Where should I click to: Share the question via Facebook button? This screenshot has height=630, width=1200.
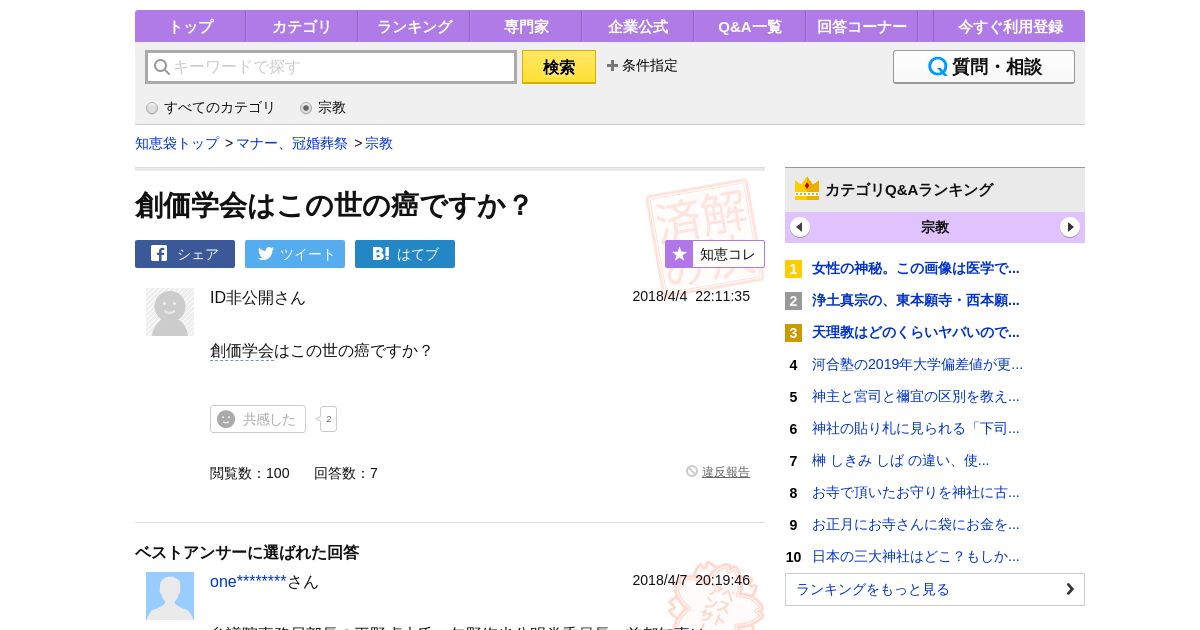click(185, 254)
